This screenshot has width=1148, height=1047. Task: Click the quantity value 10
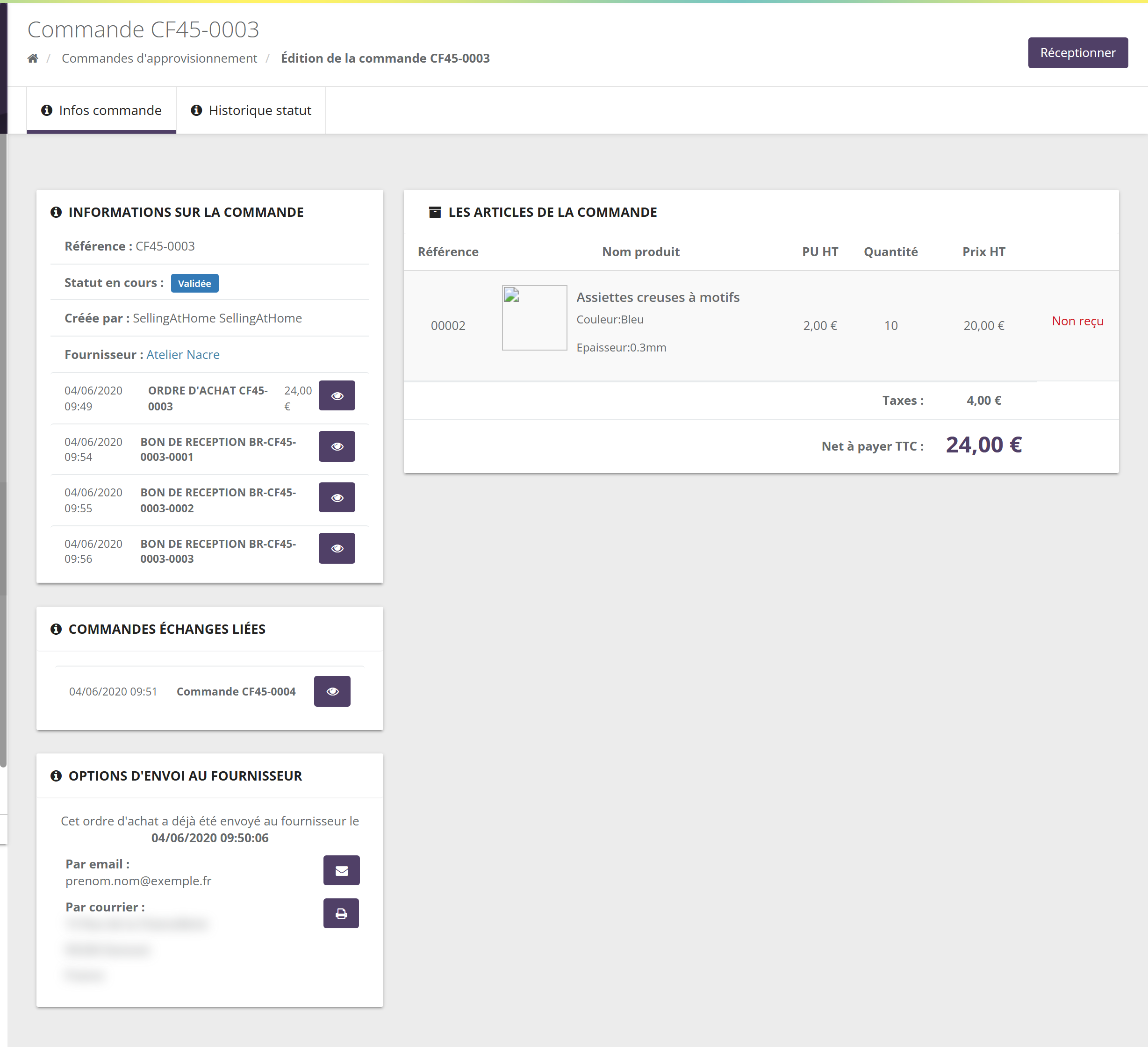click(890, 326)
